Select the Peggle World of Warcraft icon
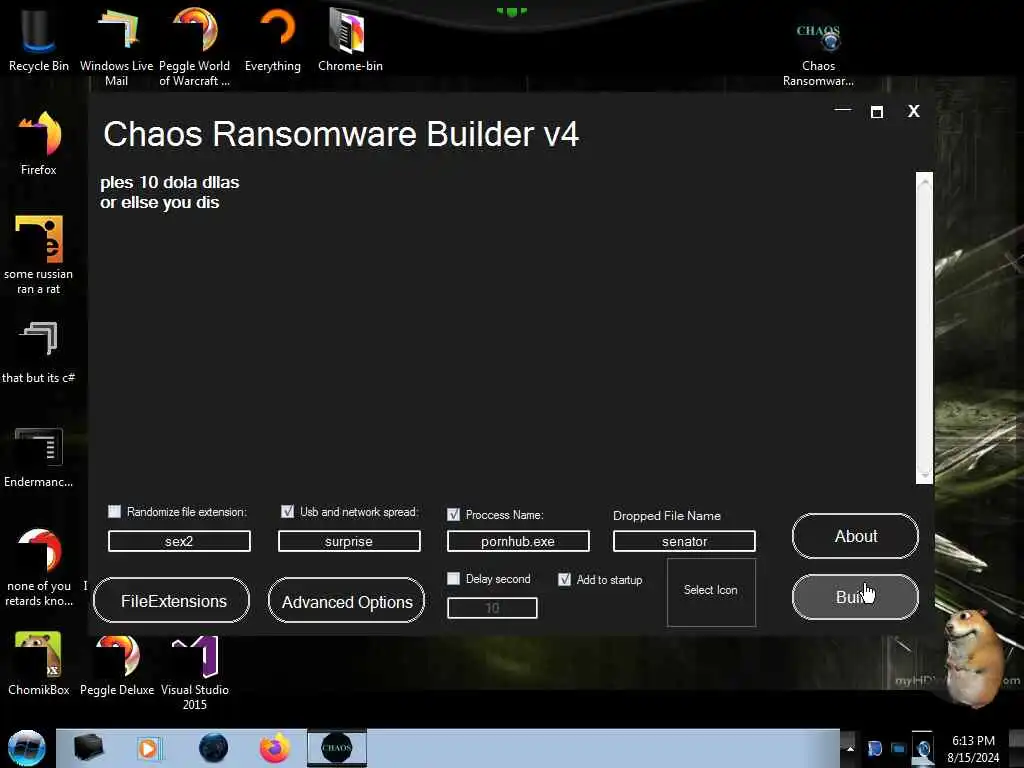 (194, 46)
